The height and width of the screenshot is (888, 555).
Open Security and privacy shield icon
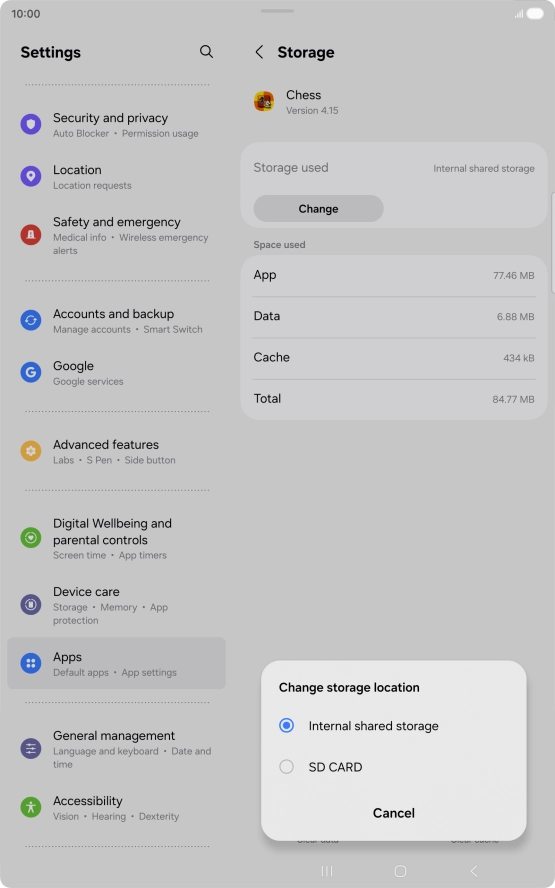pos(31,124)
